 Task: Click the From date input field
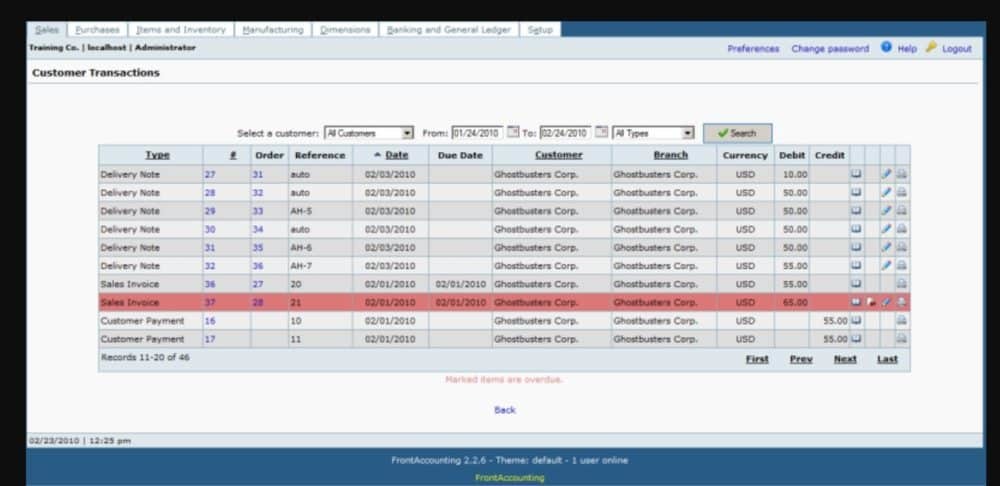point(476,133)
